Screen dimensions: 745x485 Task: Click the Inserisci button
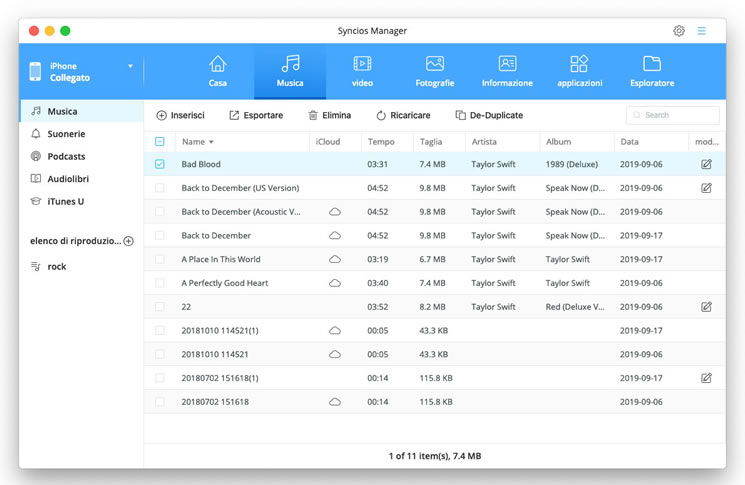point(181,115)
